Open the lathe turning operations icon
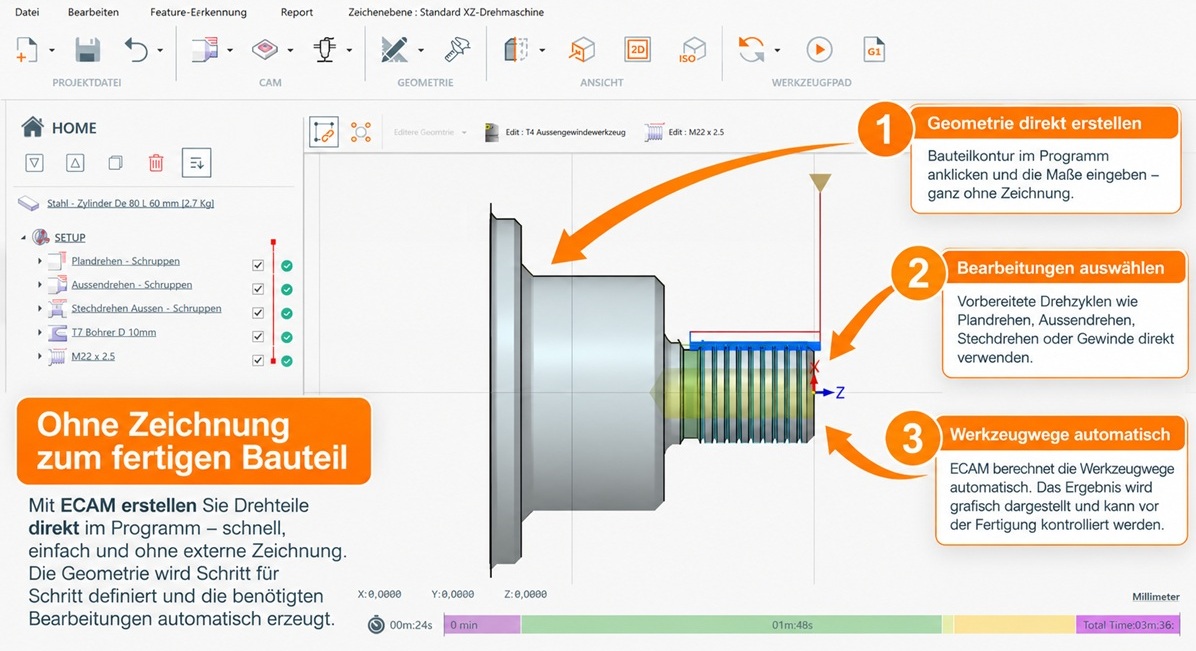The height and width of the screenshot is (651, 1196). [x=205, y=50]
